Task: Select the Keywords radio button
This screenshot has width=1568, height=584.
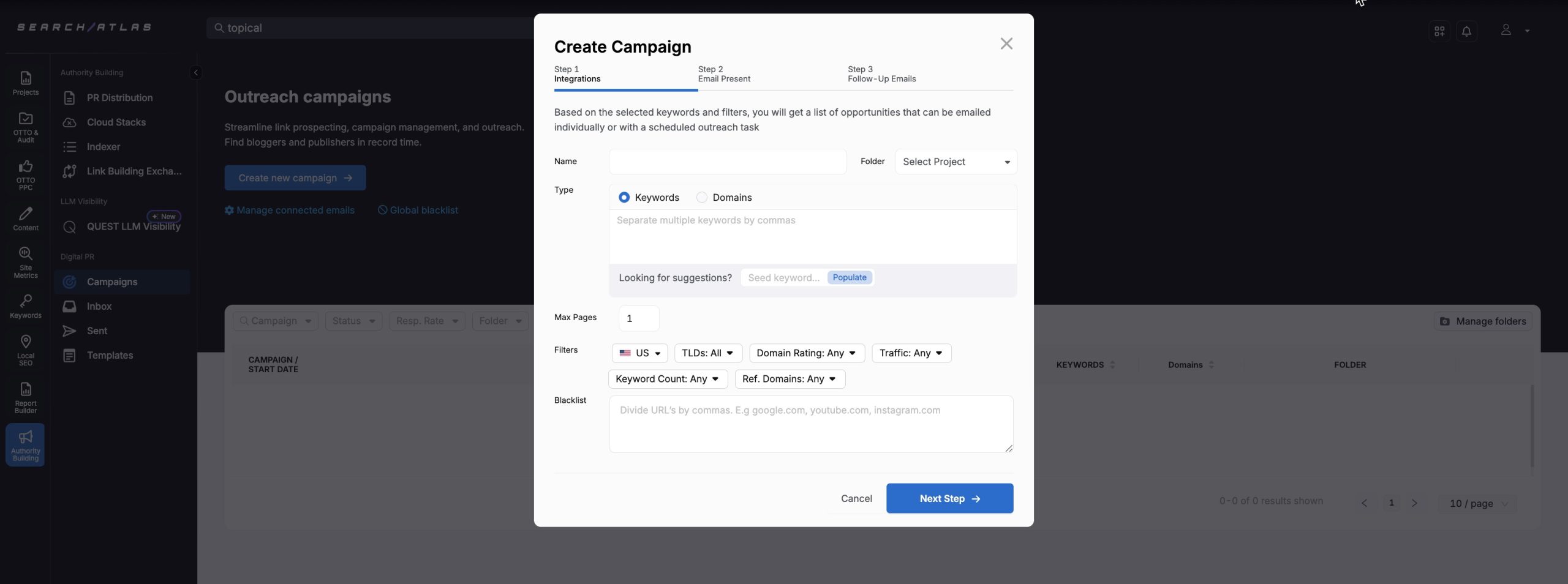Action: click(624, 197)
